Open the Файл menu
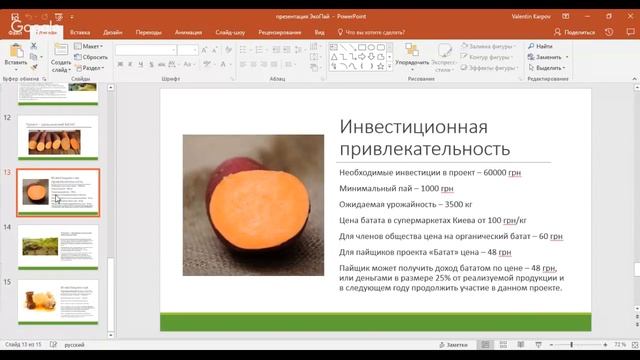Screen dimensions: 640x360 [x=15, y=32]
